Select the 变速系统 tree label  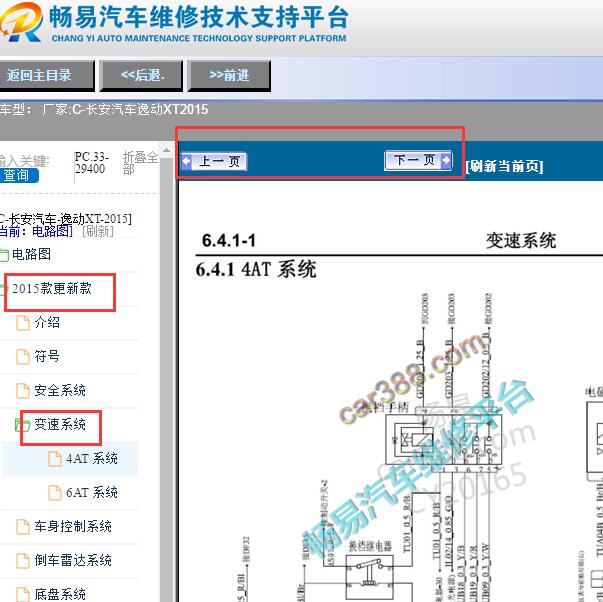tap(60, 424)
